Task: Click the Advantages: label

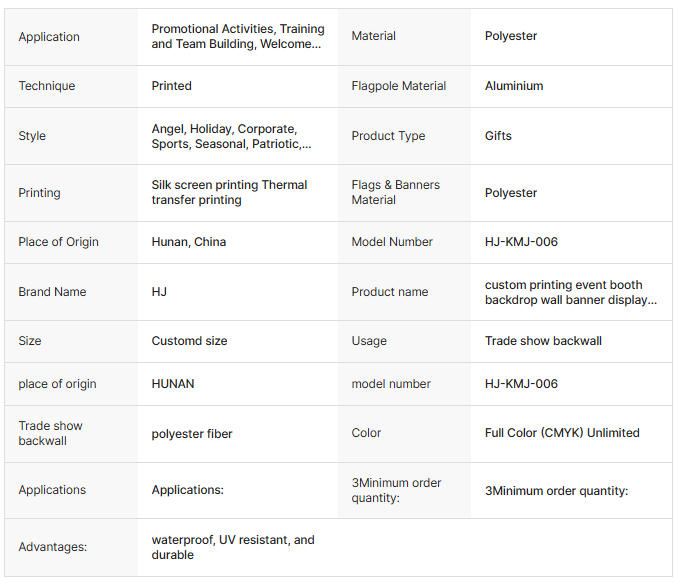Action: click(52, 547)
